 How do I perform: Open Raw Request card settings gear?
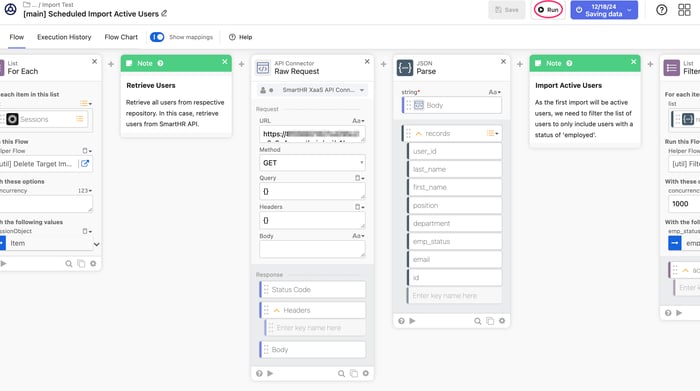coord(366,373)
